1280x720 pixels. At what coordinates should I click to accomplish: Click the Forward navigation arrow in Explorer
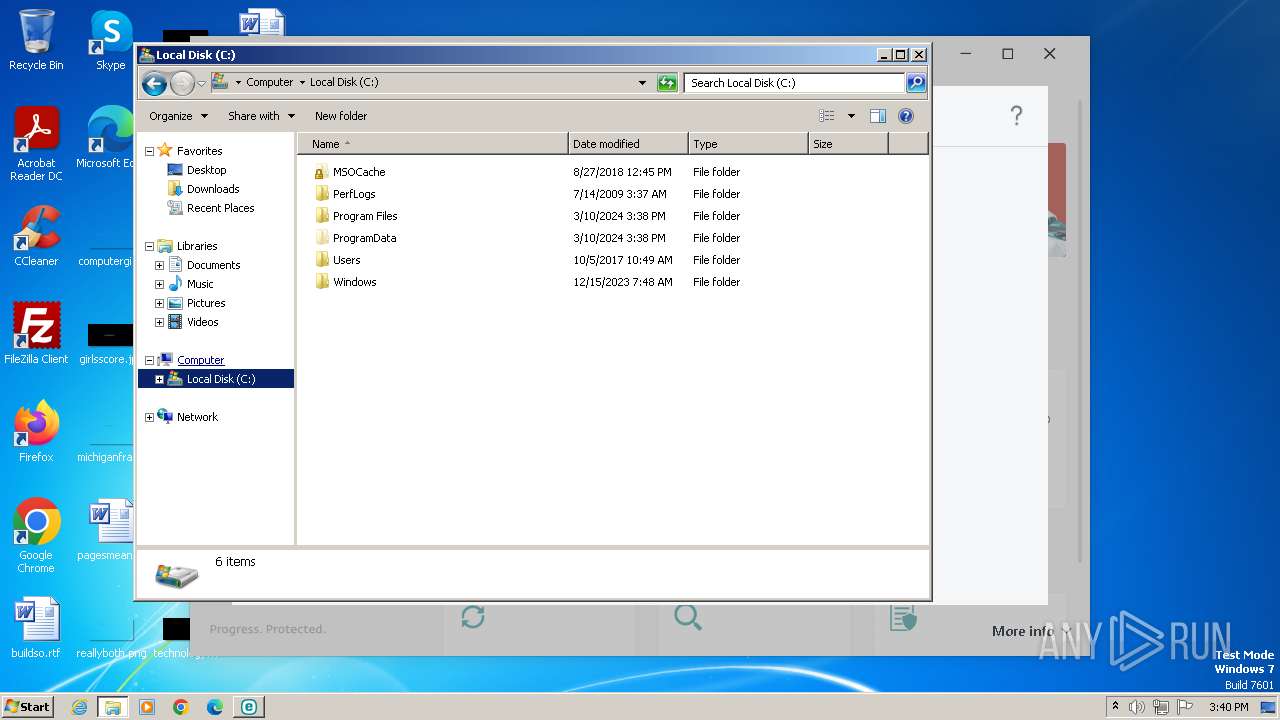click(x=182, y=83)
